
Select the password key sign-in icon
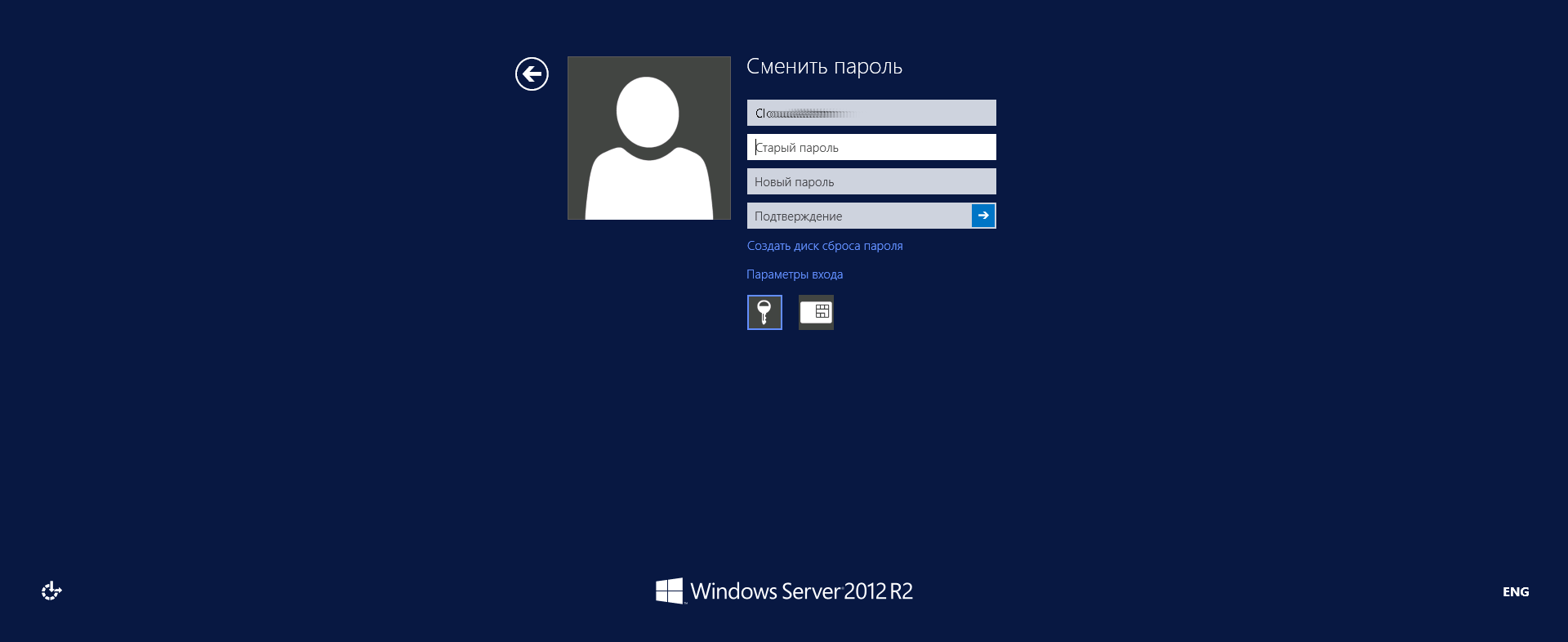point(764,312)
